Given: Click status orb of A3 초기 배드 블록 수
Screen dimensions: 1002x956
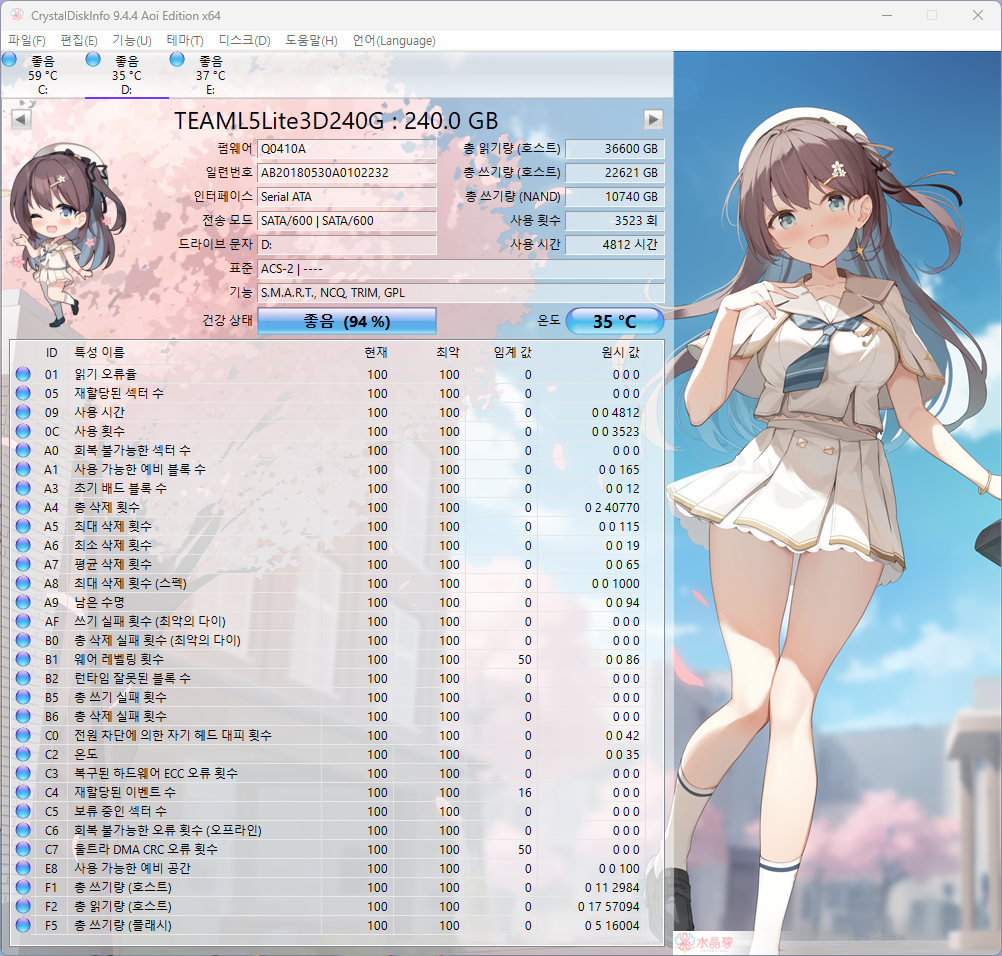Looking at the screenshot, I should pyautogui.click(x=23, y=488).
